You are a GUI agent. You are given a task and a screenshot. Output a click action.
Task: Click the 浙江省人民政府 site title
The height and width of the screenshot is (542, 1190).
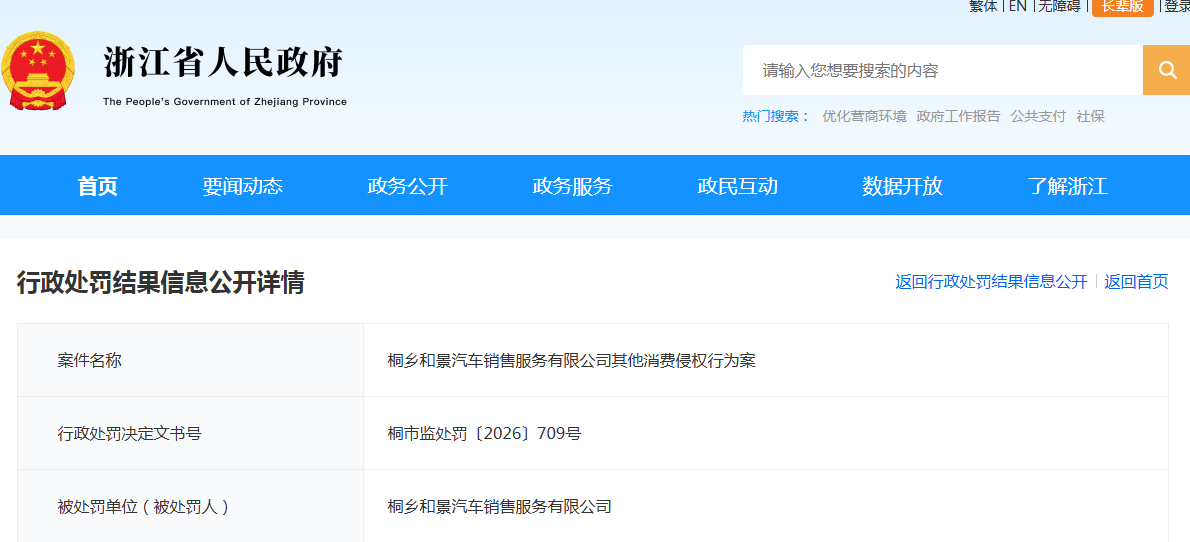pos(223,62)
